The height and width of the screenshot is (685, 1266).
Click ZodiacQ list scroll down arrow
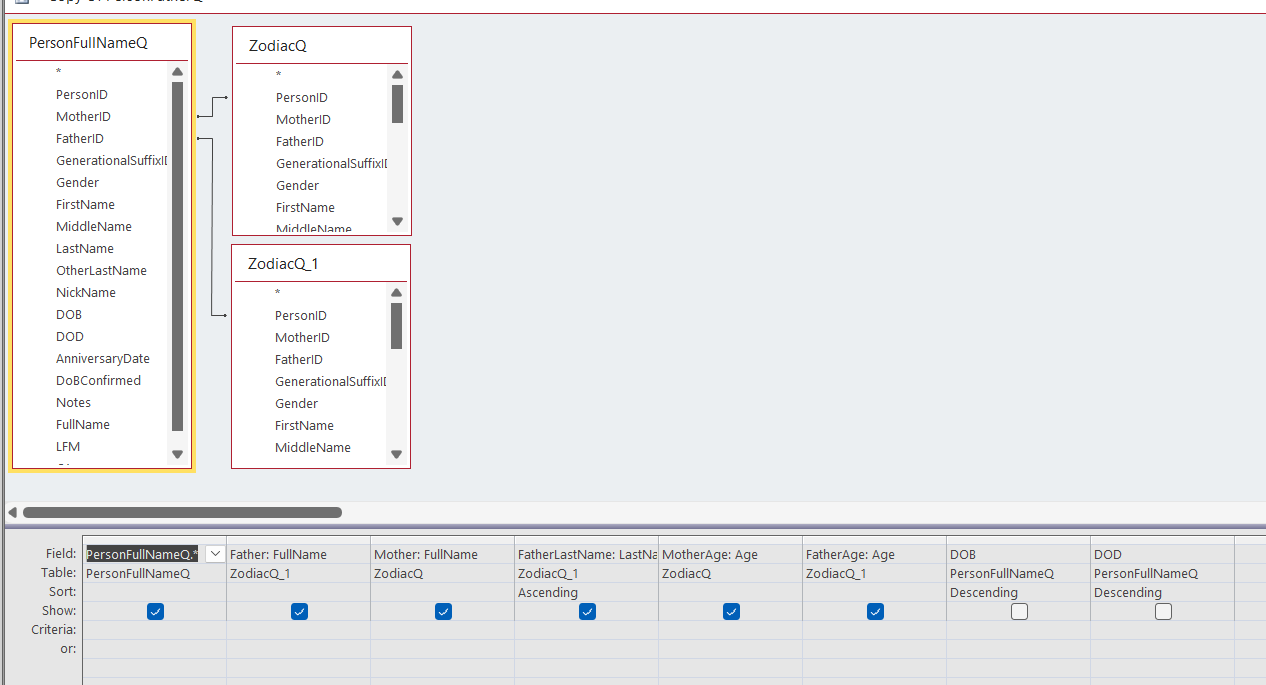click(x=397, y=222)
